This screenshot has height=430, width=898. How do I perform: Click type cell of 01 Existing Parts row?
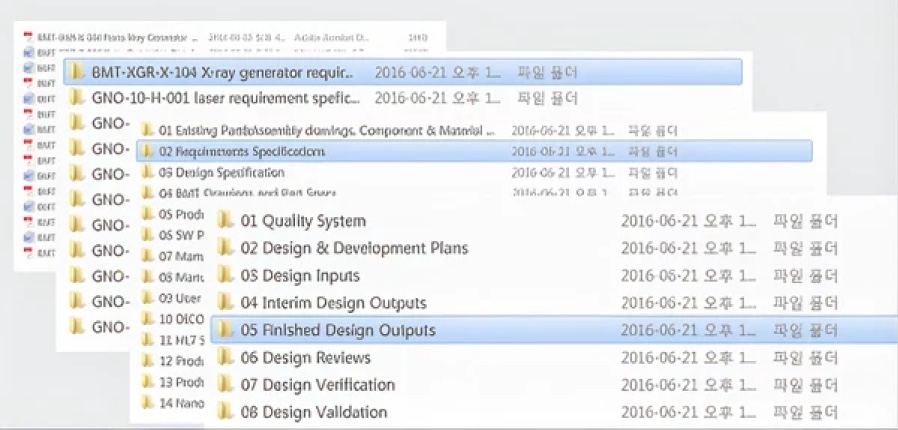[x=653, y=131]
